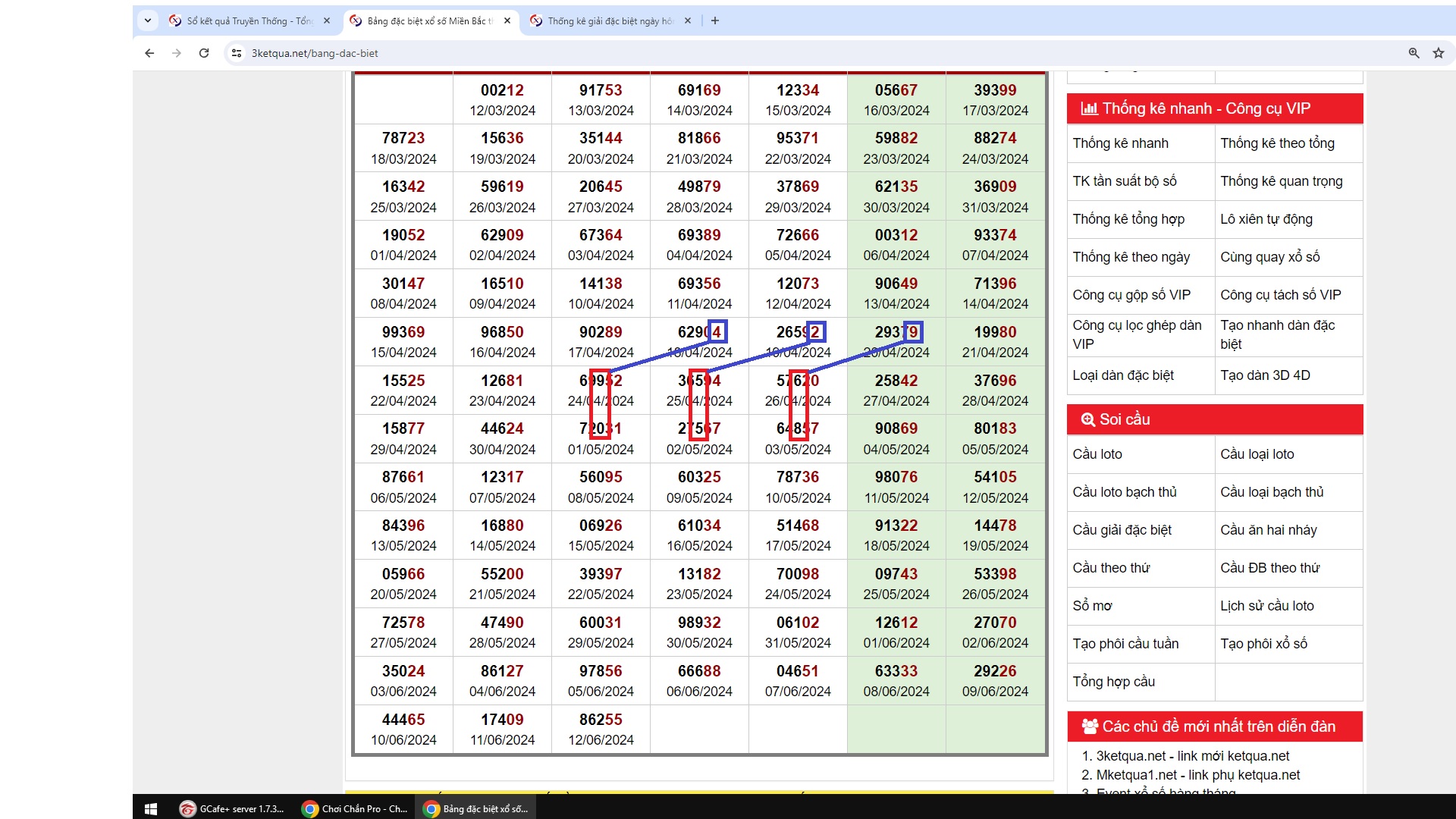Click the browser back arrow
1456x819 pixels.
pos(149,53)
